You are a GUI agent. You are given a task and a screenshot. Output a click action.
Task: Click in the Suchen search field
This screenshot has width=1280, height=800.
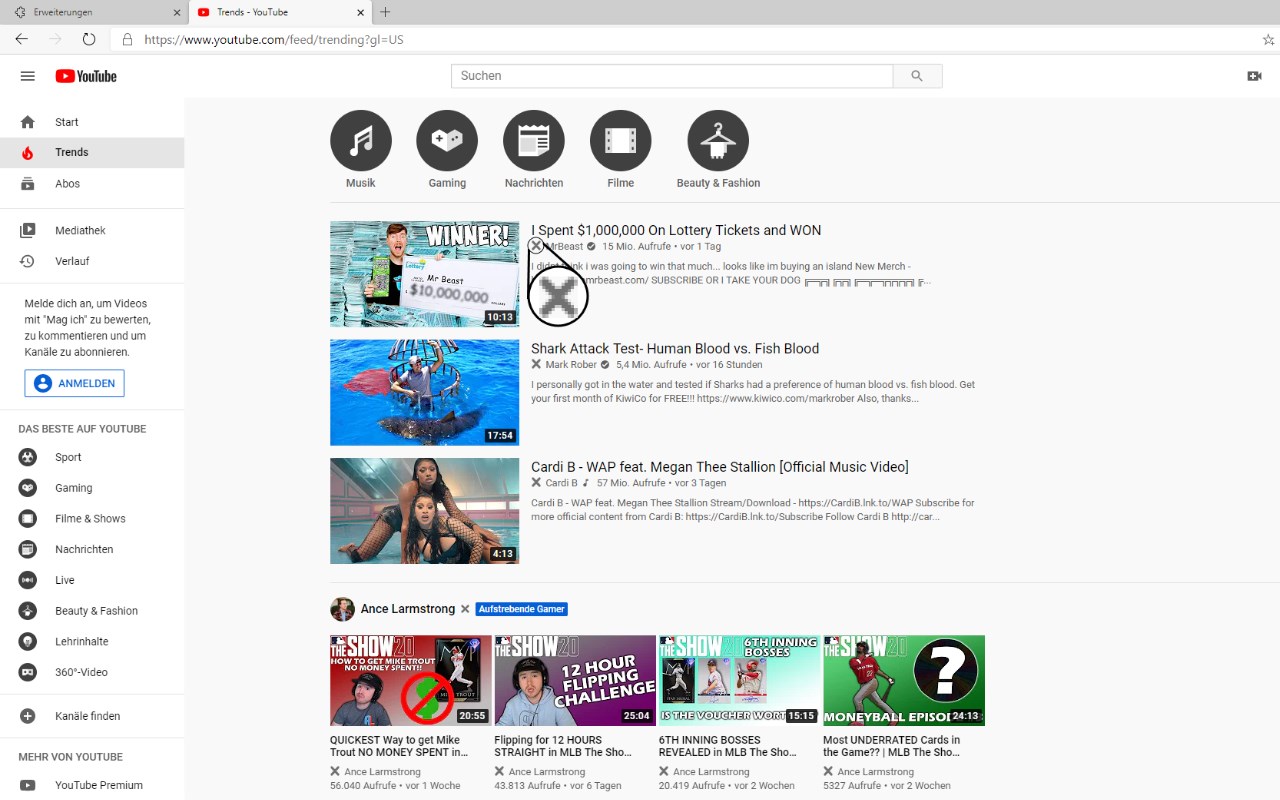click(672, 76)
